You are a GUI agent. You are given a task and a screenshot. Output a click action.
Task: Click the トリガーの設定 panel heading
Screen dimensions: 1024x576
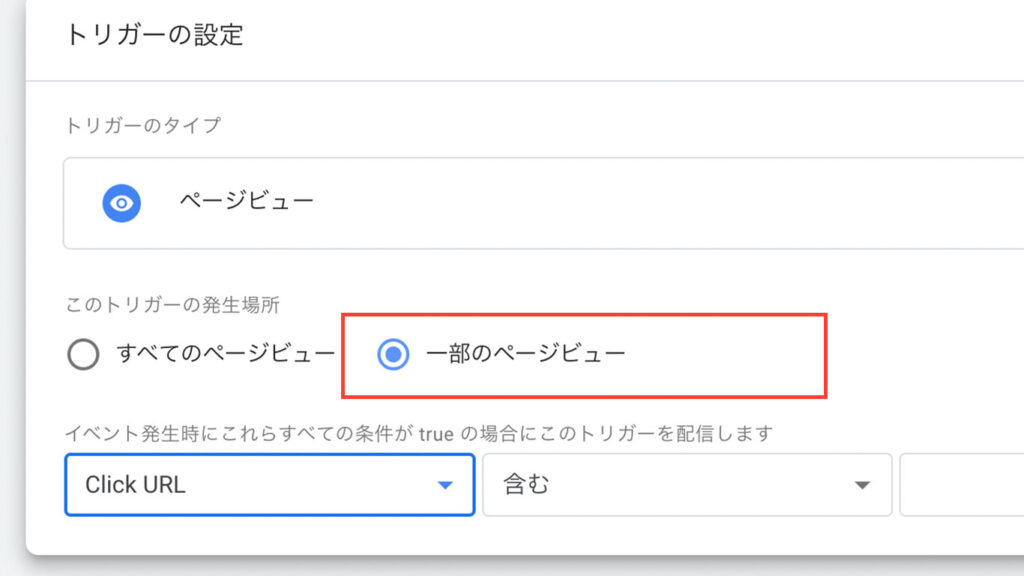click(x=155, y=35)
